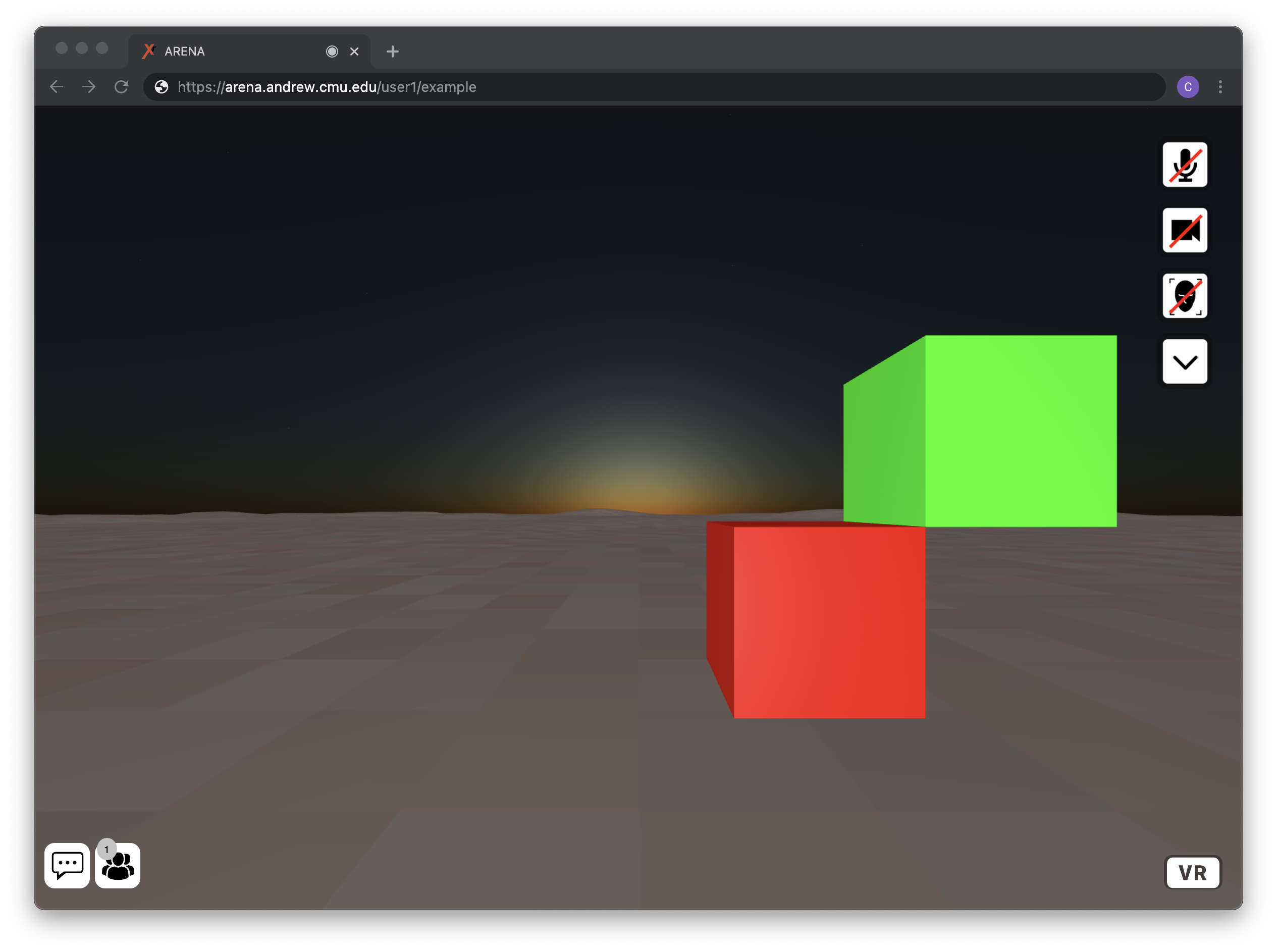This screenshot has height=952, width=1277.
Task: Close the ARENA tab
Action: click(354, 52)
